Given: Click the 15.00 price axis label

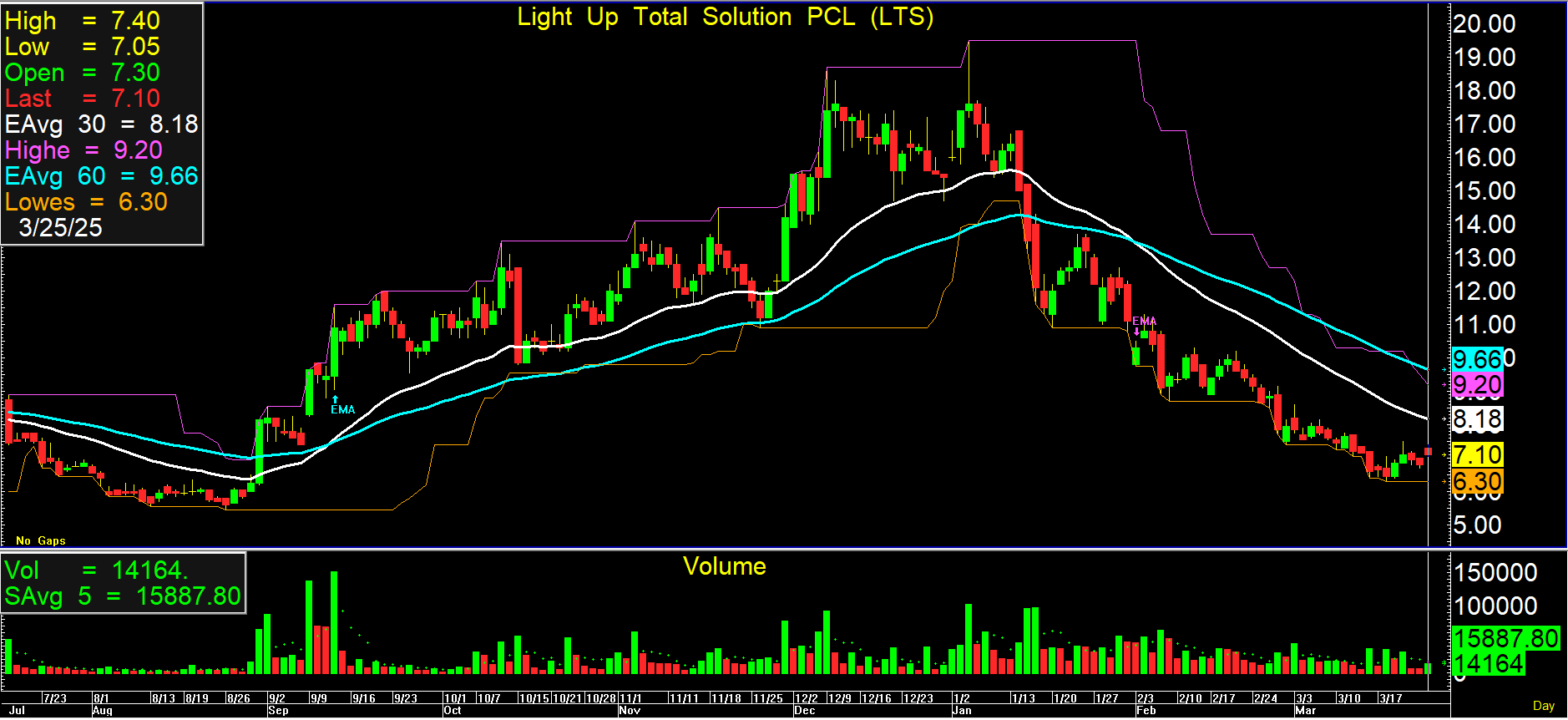Looking at the screenshot, I should click(x=1485, y=191).
